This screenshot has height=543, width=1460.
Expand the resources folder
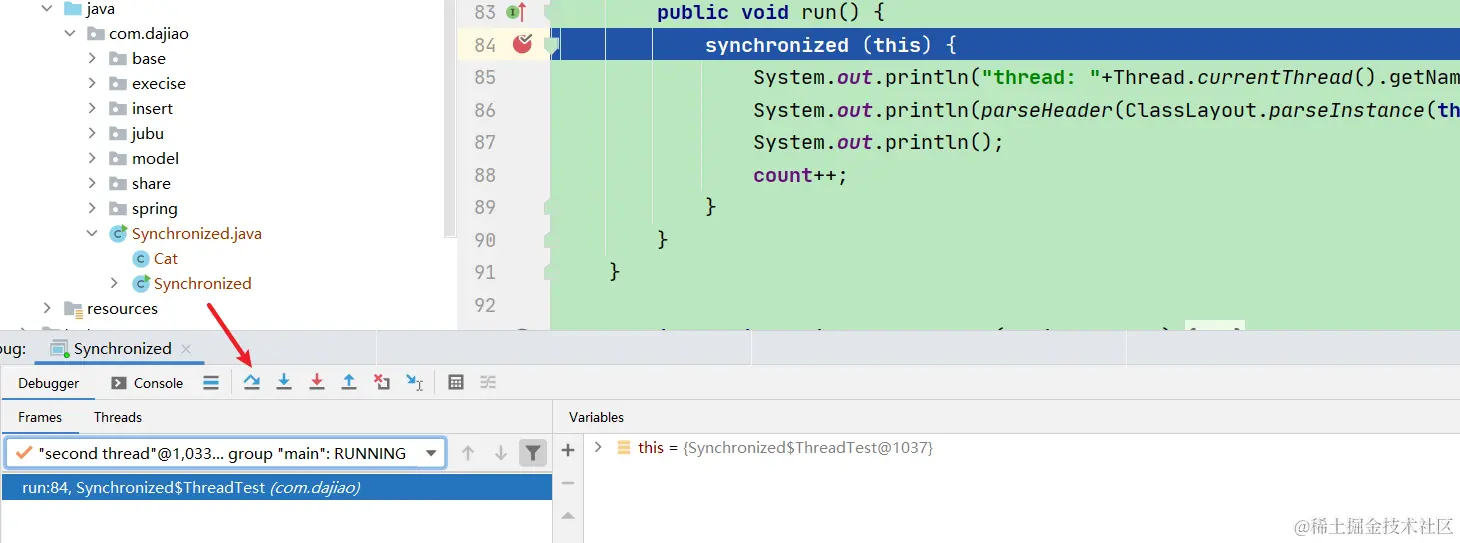(47, 308)
